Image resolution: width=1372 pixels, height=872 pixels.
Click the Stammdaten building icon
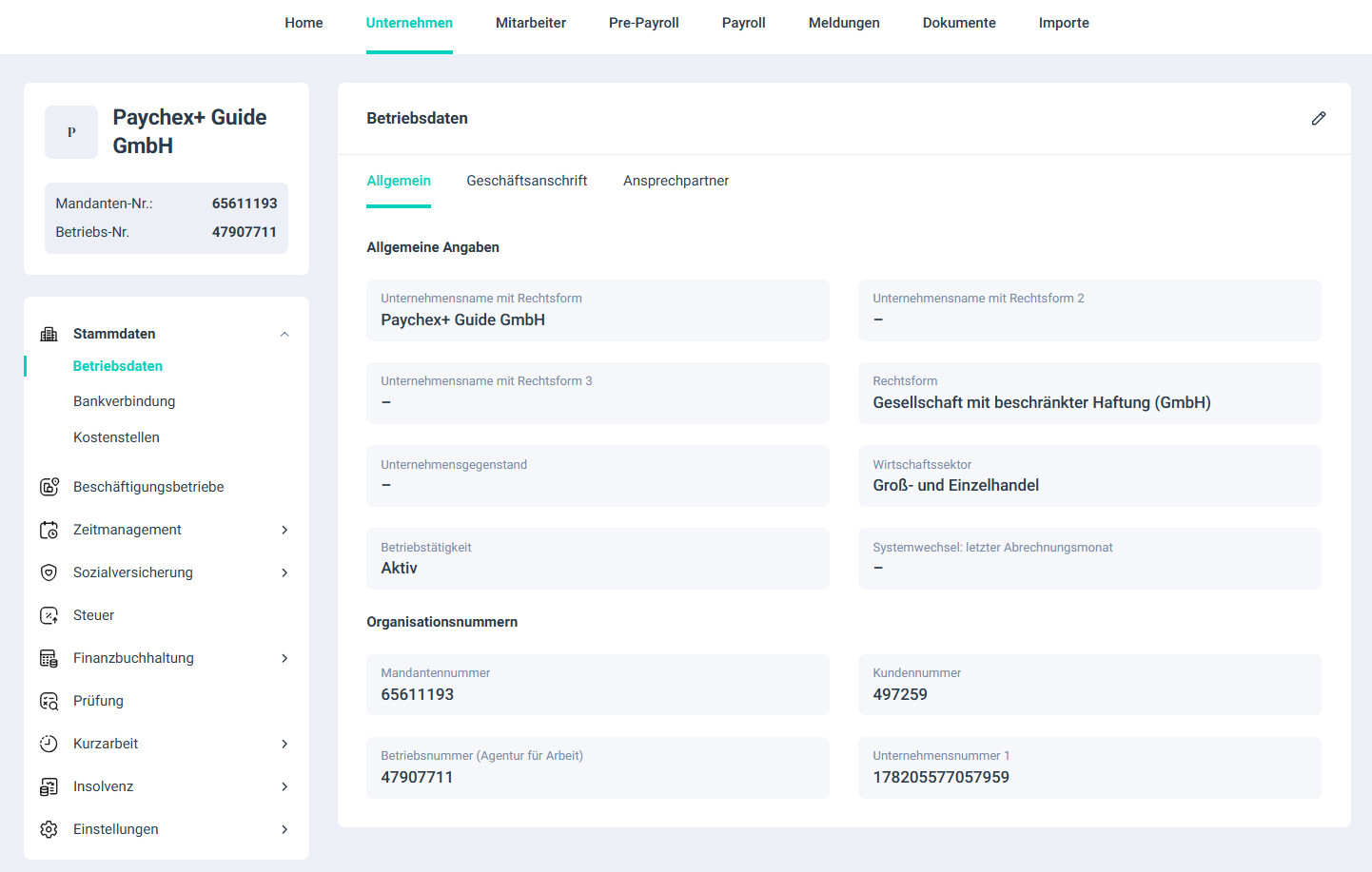[x=49, y=334]
